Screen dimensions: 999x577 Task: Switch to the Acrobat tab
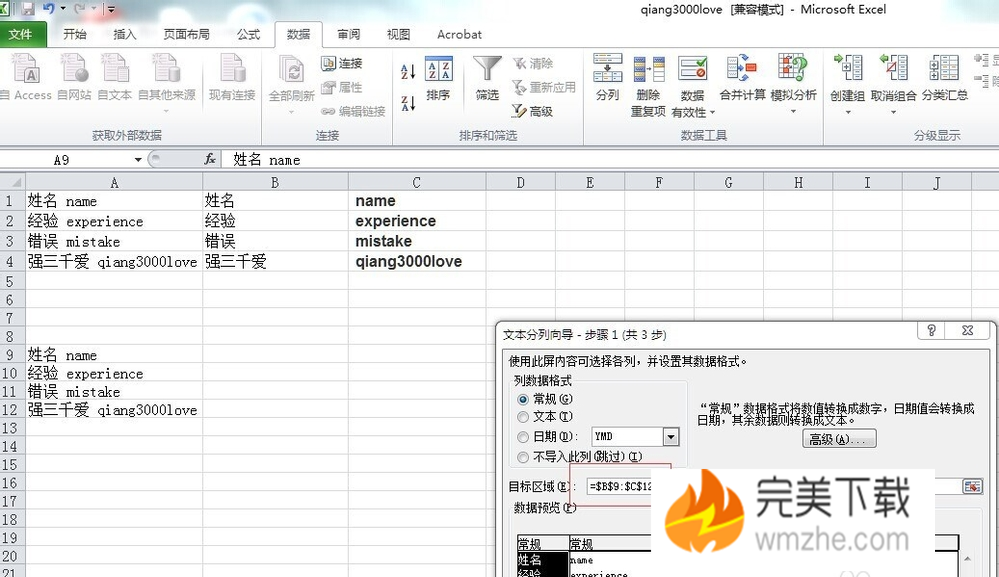[x=459, y=34]
